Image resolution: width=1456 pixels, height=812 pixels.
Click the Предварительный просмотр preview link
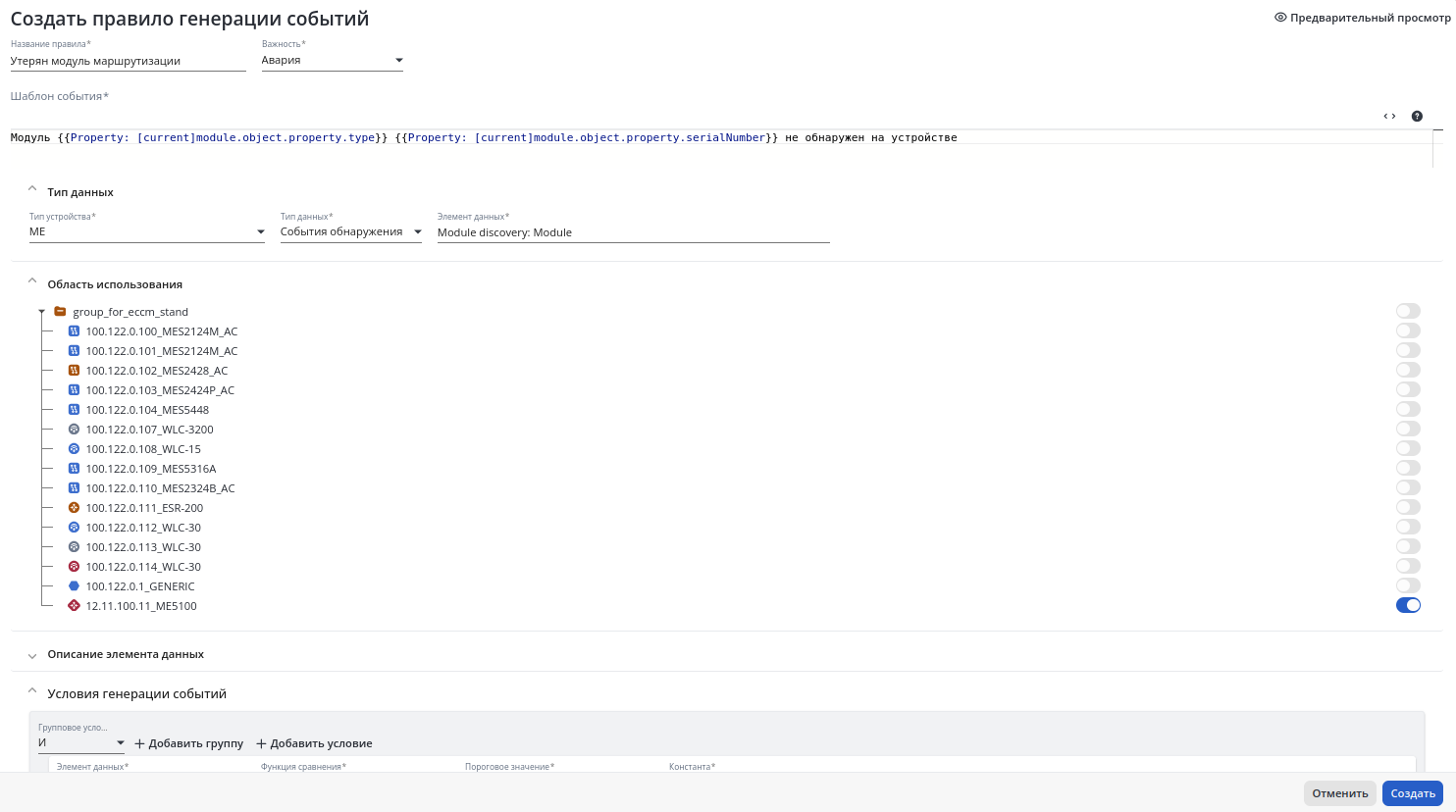tap(1362, 18)
